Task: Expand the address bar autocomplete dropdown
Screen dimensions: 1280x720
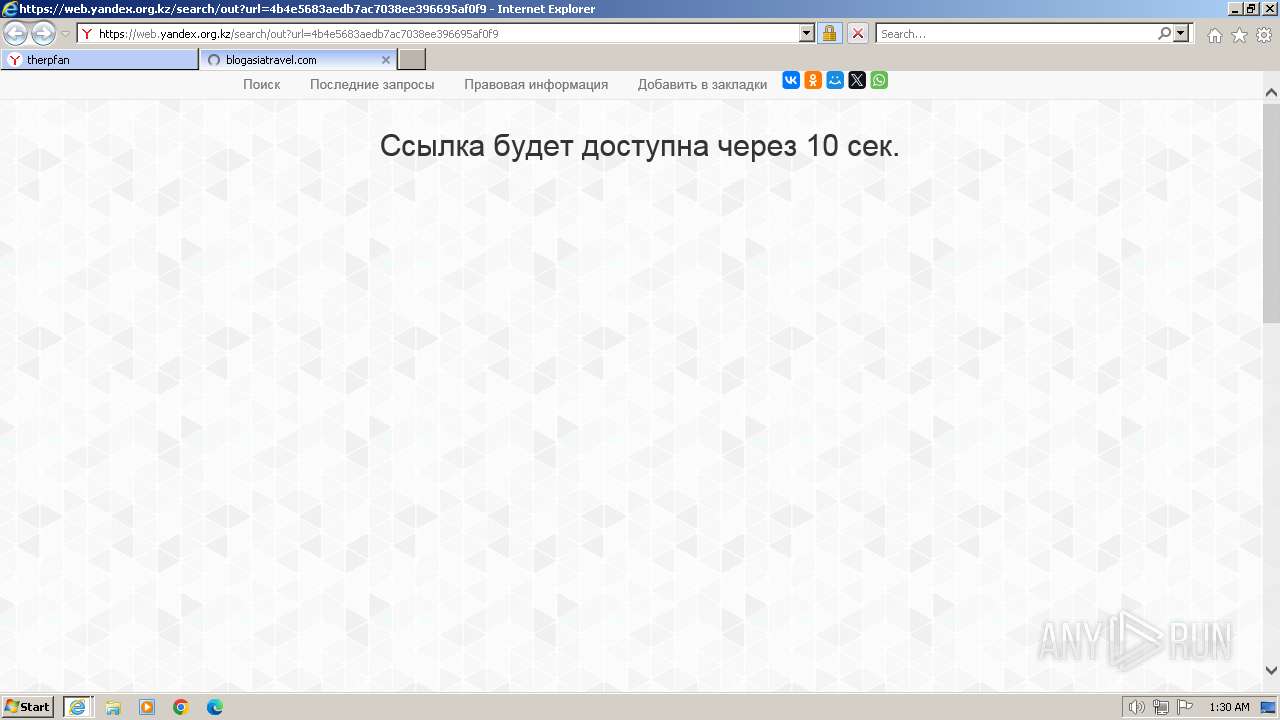Action: click(807, 34)
